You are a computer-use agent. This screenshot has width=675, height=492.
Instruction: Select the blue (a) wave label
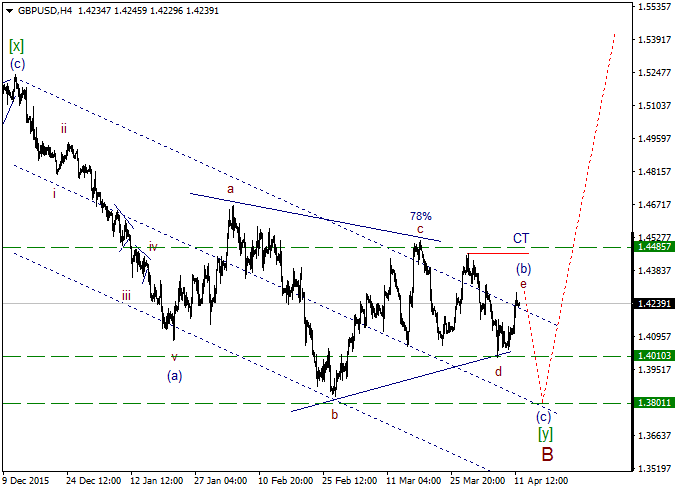(x=174, y=376)
